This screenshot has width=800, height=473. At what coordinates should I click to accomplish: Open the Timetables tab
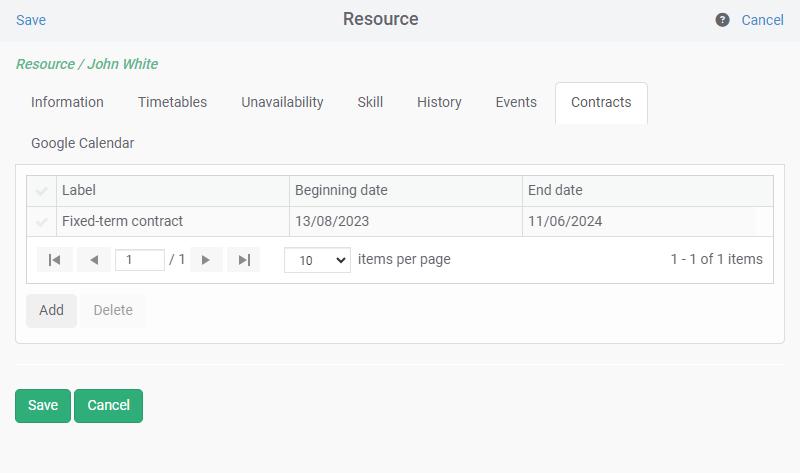click(172, 103)
